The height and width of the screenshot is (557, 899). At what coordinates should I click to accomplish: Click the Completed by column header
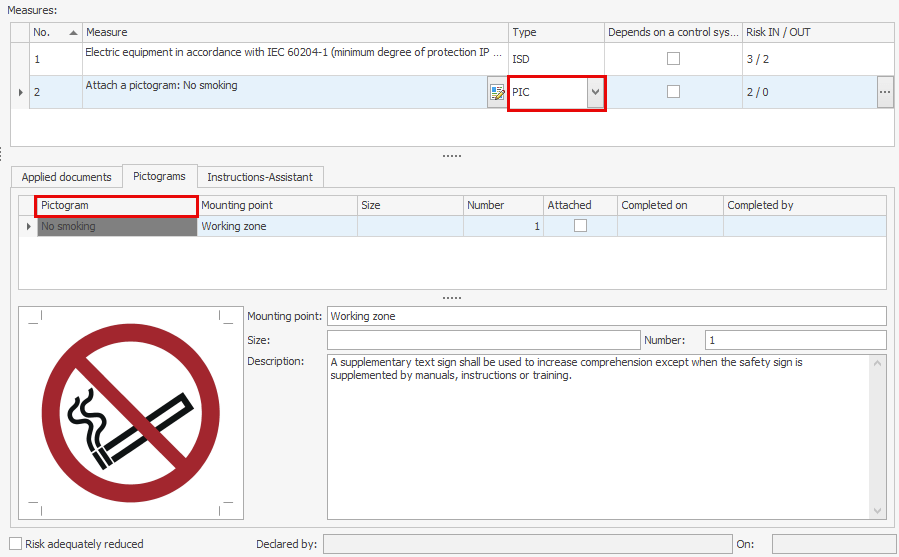[x=805, y=205]
